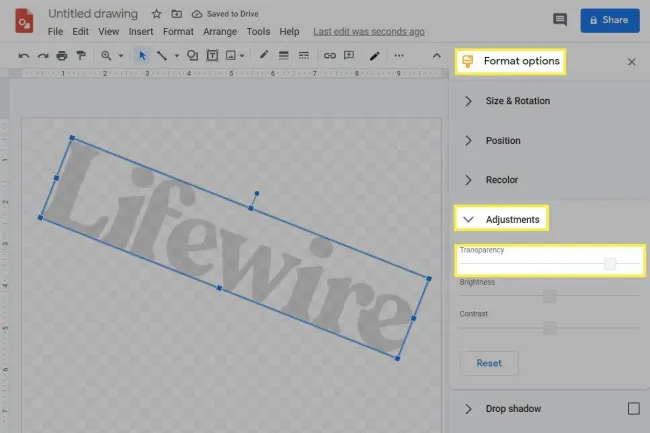This screenshot has height=433, width=650.
Task: Select the Paint format tool
Action: click(x=80, y=56)
